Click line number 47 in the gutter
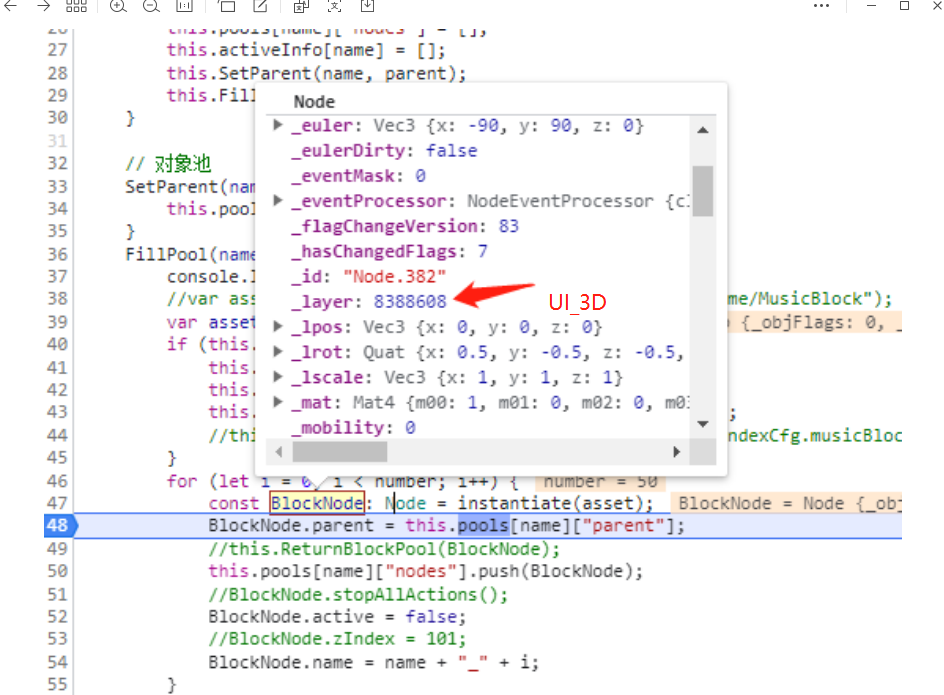Screen dimensions: 944x695 (x=58, y=503)
